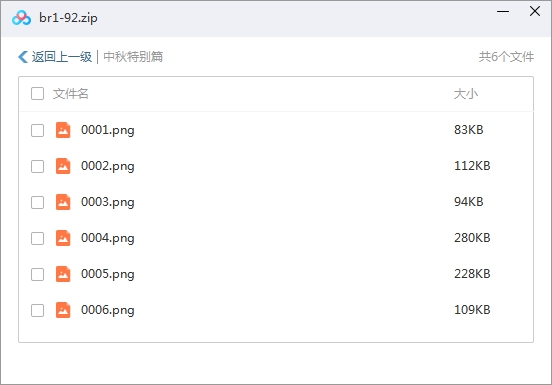Select the 0002.png file name
The image size is (552, 385).
[x=108, y=166]
